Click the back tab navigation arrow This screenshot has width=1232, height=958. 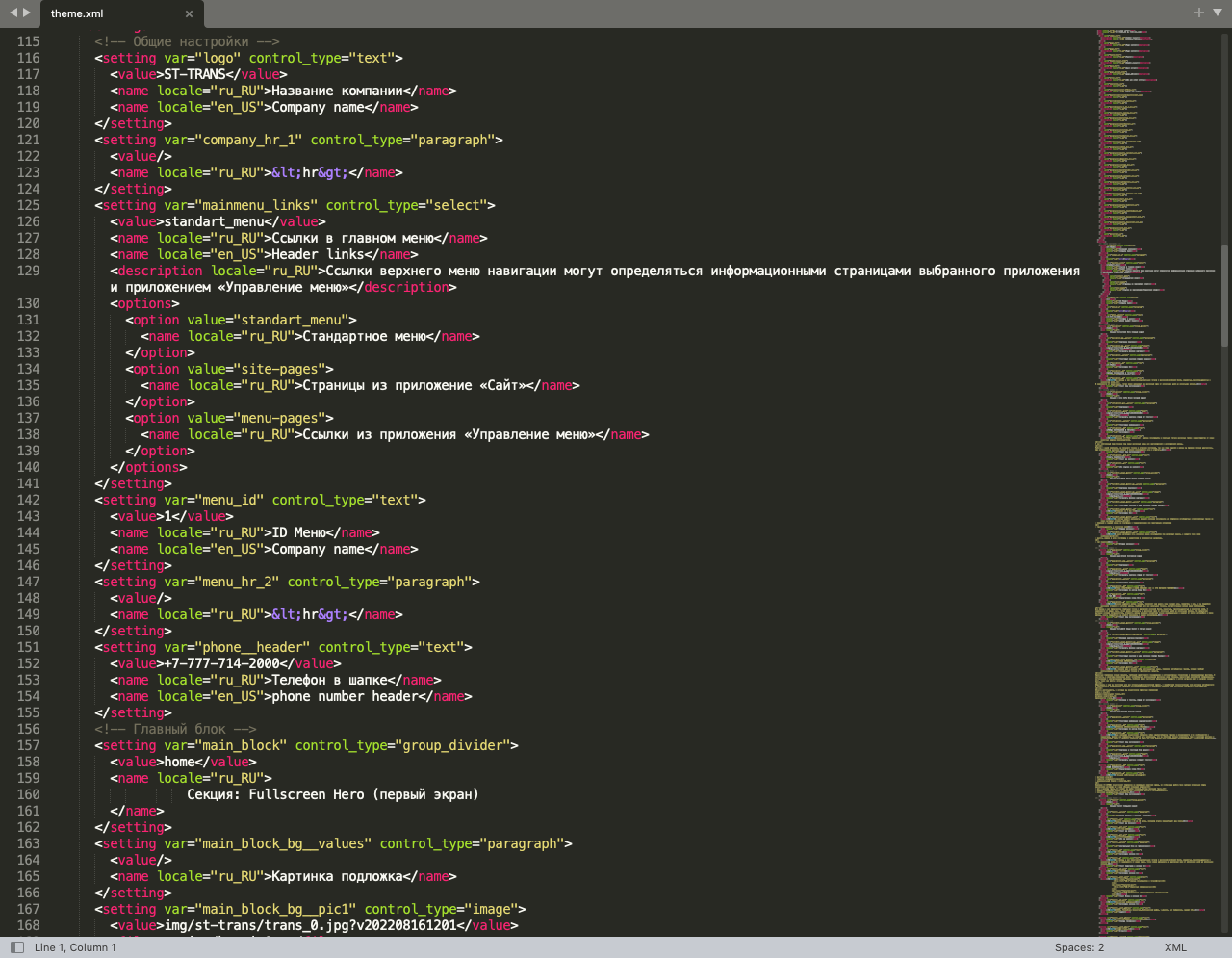click(13, 13)
